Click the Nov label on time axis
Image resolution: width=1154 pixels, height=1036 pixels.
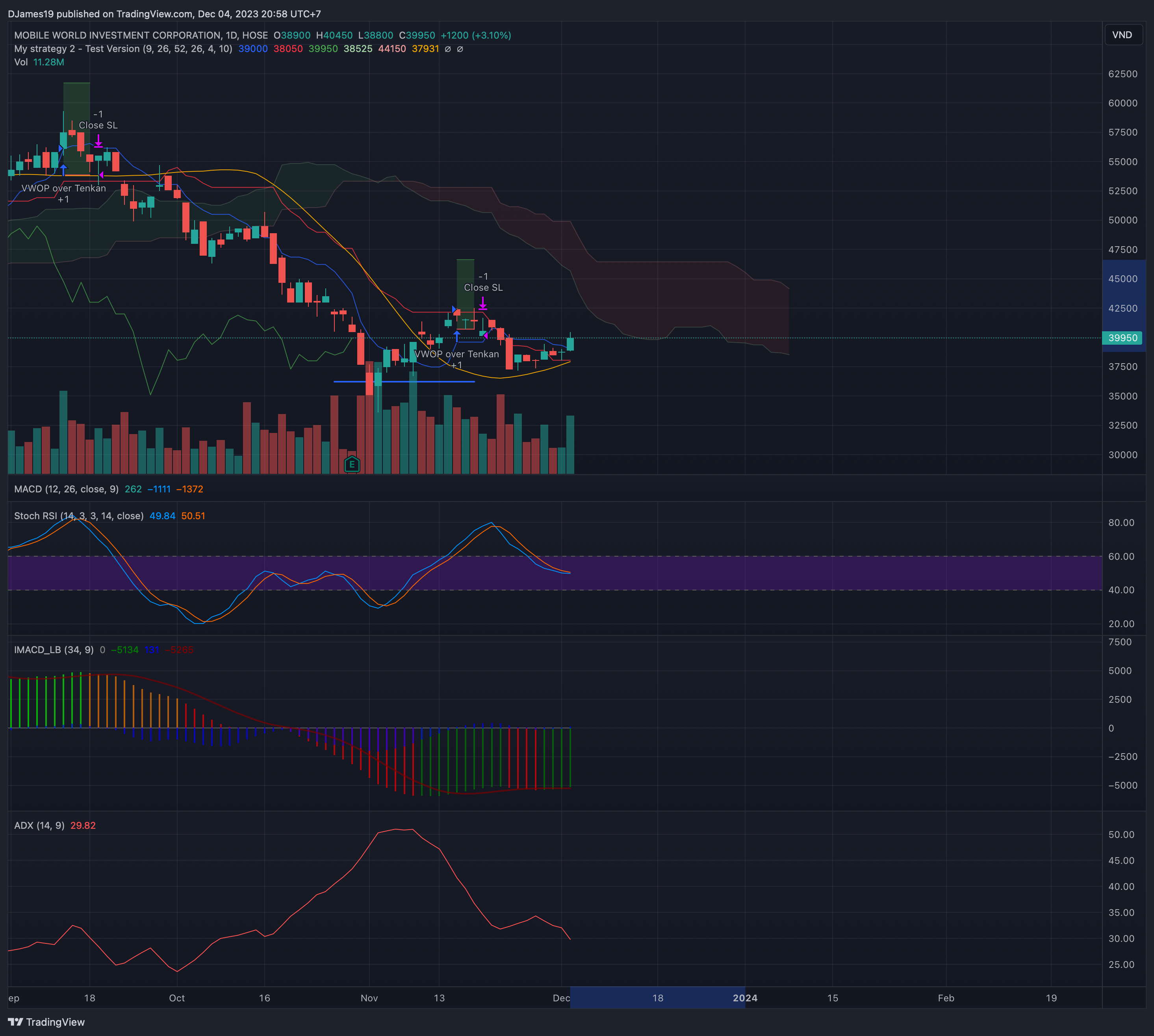point(369,998)
